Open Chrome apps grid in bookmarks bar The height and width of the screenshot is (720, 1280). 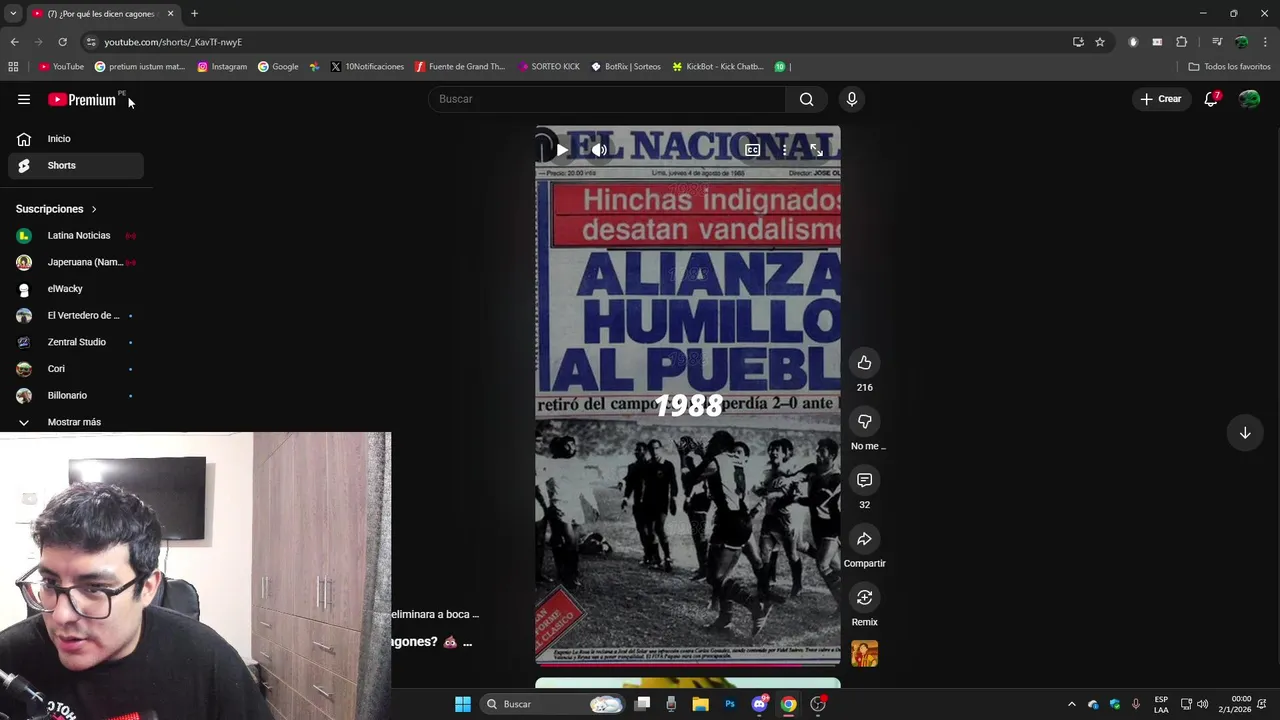(13, 67)
